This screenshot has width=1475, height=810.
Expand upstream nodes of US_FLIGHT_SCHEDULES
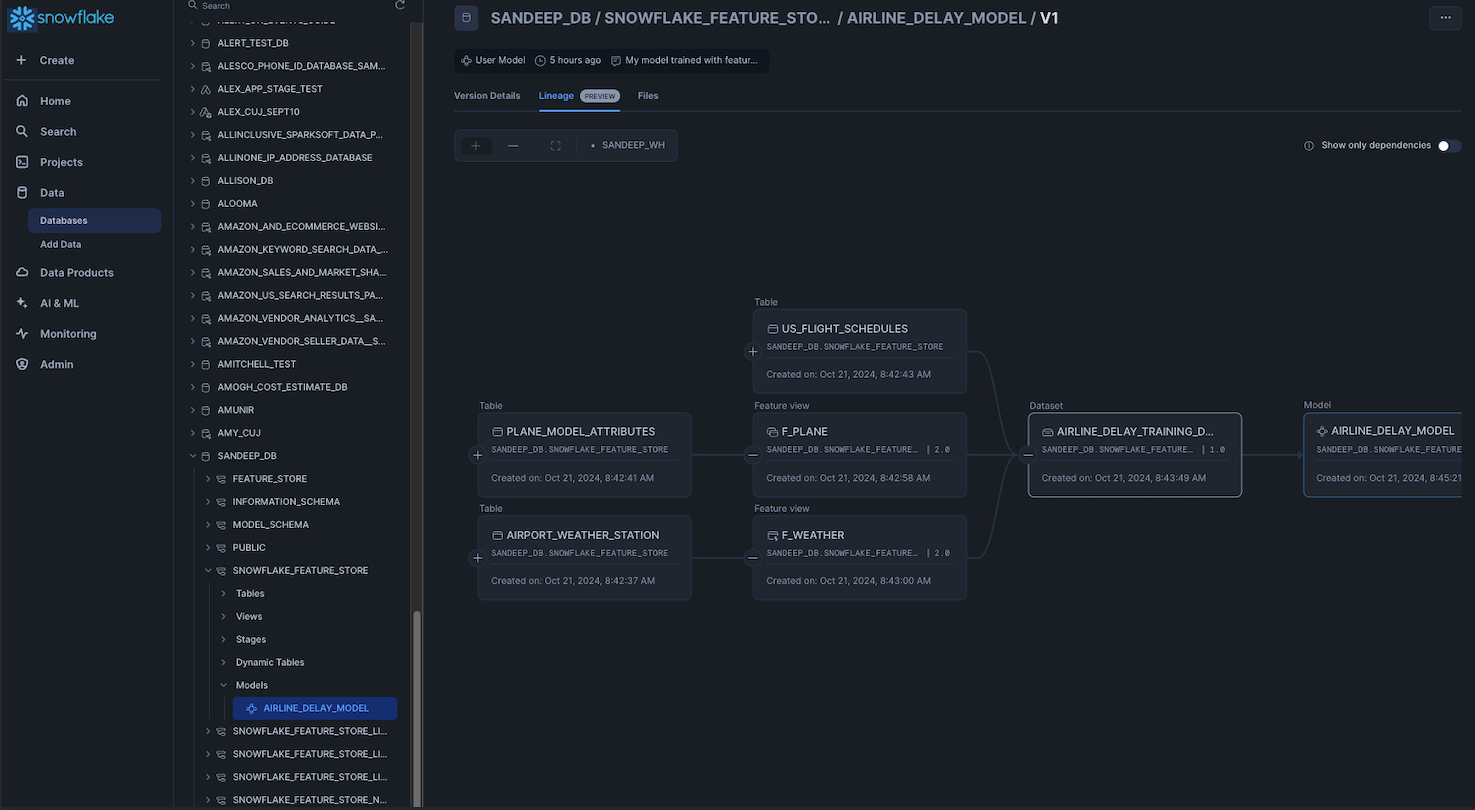(x=753, y=351)
